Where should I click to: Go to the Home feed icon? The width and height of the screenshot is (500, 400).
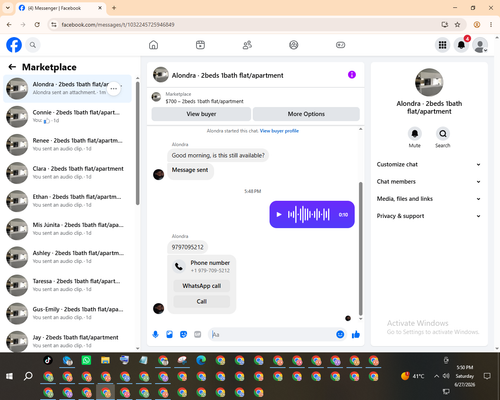[153, 45]
